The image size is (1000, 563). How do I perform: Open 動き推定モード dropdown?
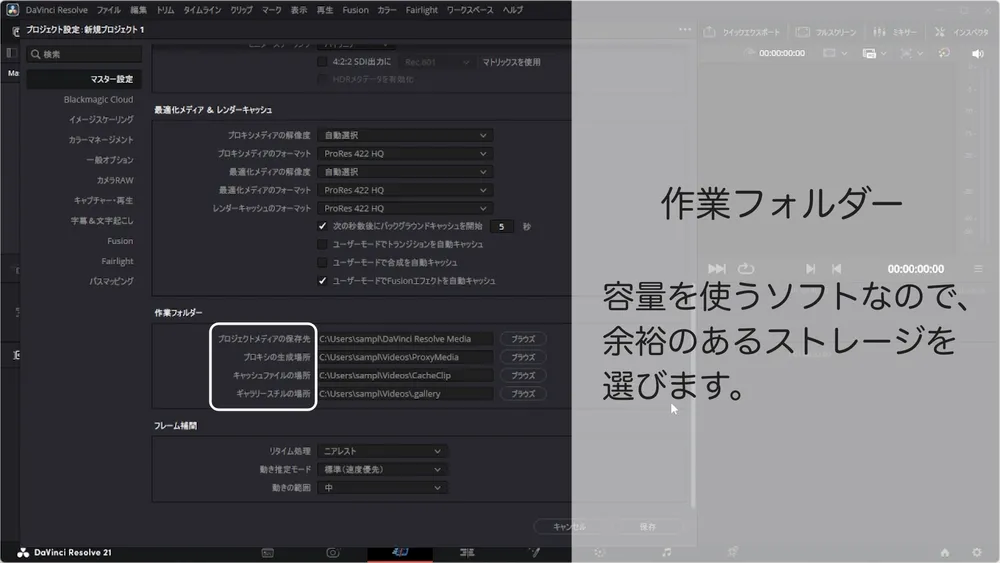coord(382,469)
